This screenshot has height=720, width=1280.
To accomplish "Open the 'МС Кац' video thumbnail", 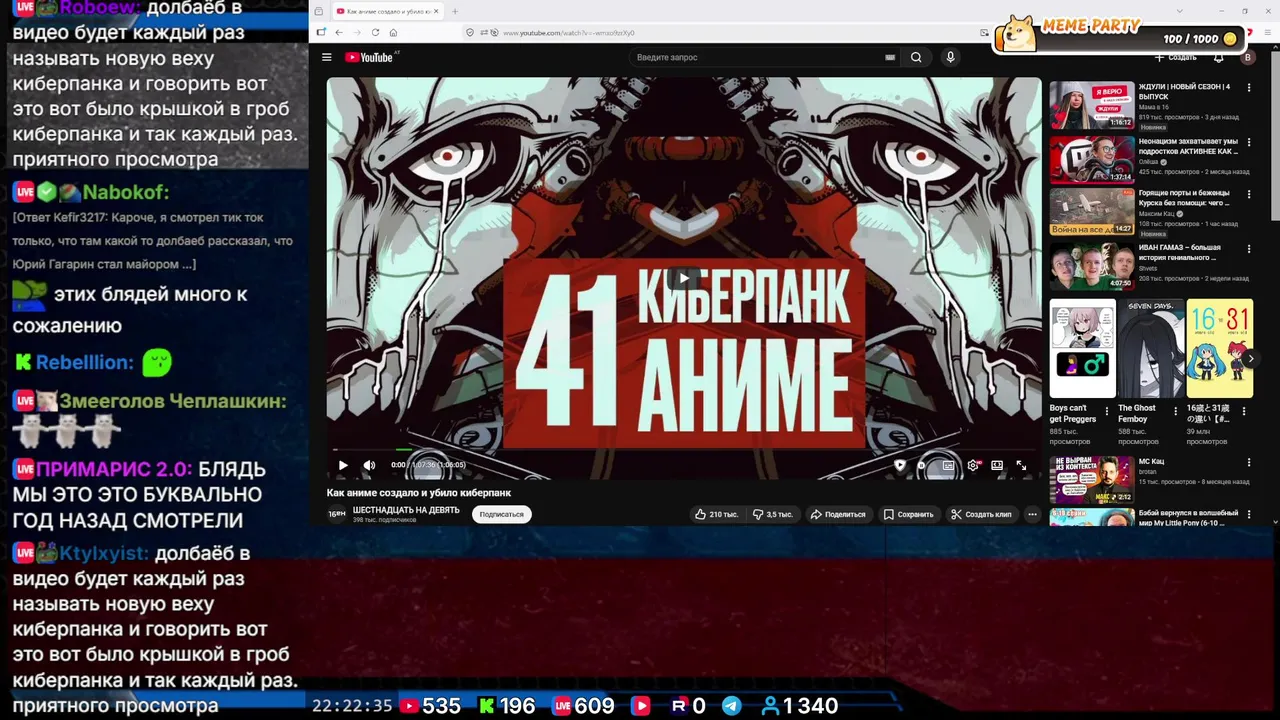I will (1091, 480).
